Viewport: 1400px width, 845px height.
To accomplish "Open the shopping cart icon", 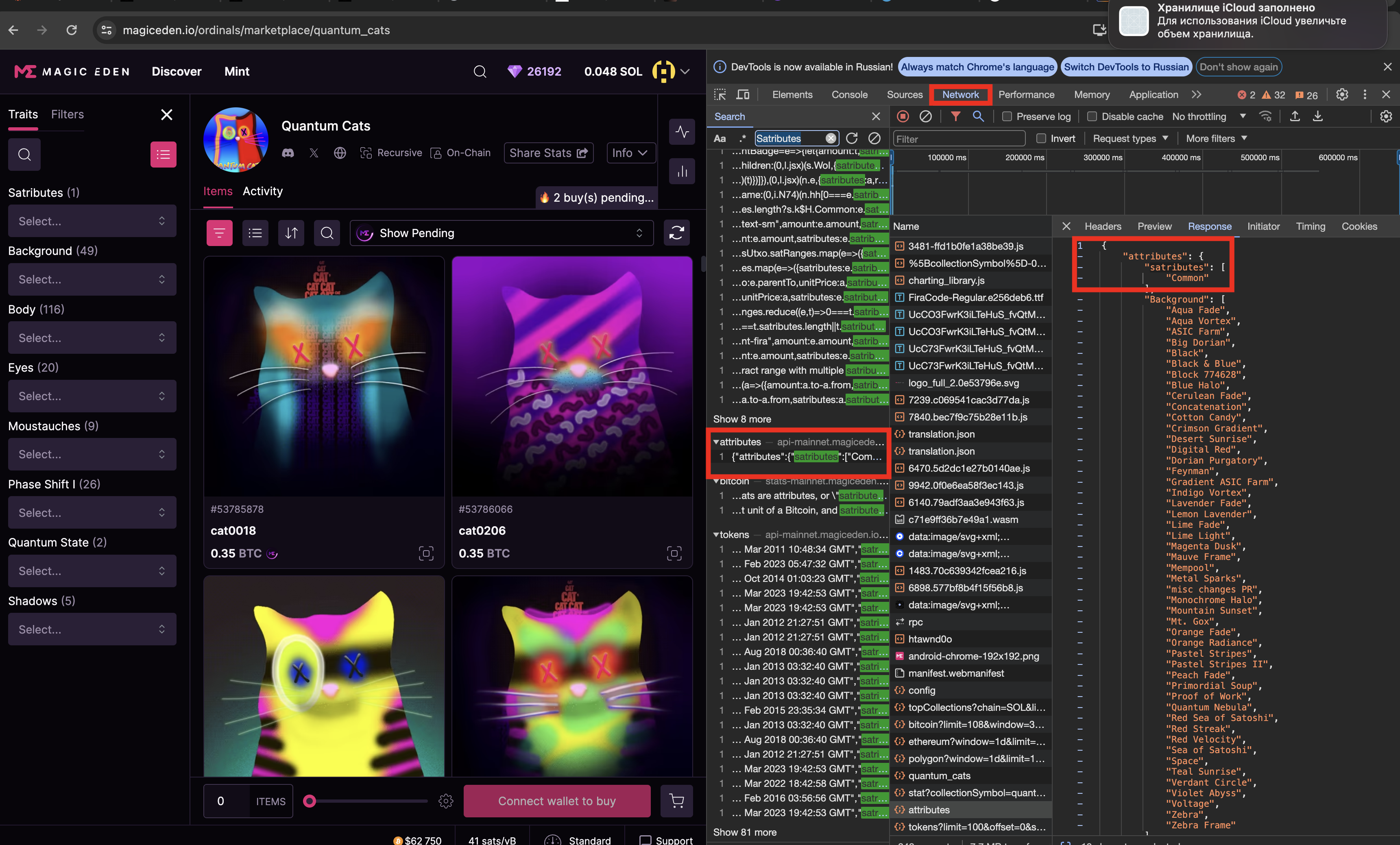I will (x=676, y=801).
